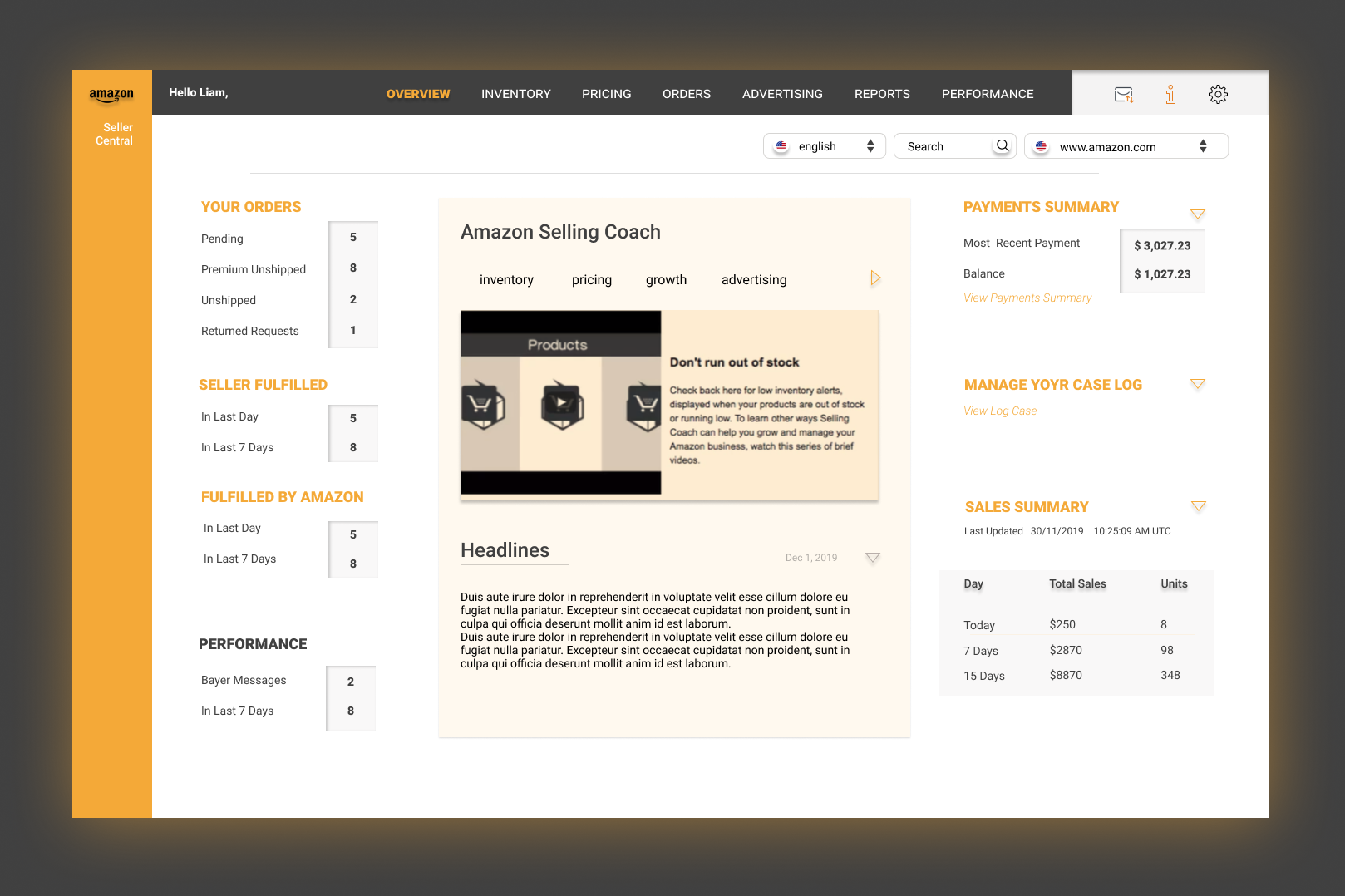The width and height of the screenshot is (1345, 896).
Task: Click the 15 Days row in Sales Summary
Action: pos(1076,676)
